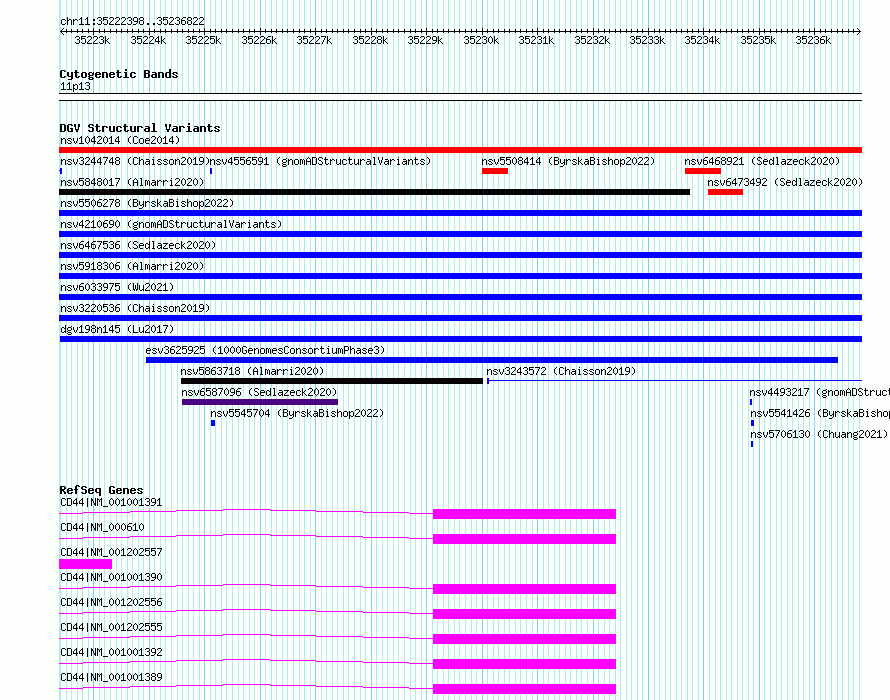Screen dimensions: 890x700
Task: Open nsv5863718 (Almarri2020) label
Action: [x=252, y=371]
